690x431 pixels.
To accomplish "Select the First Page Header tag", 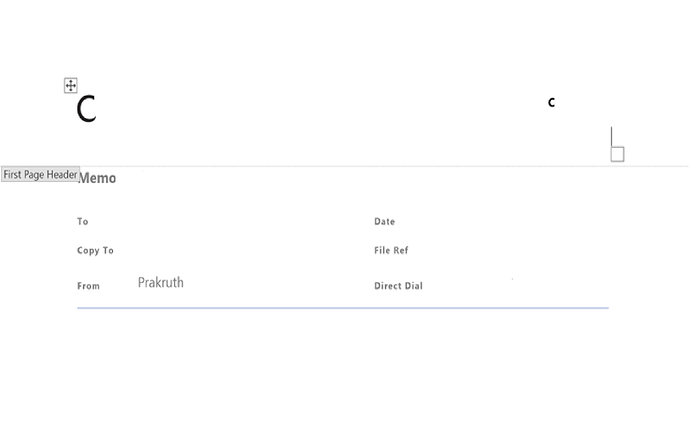I will [x=40, y=175].
